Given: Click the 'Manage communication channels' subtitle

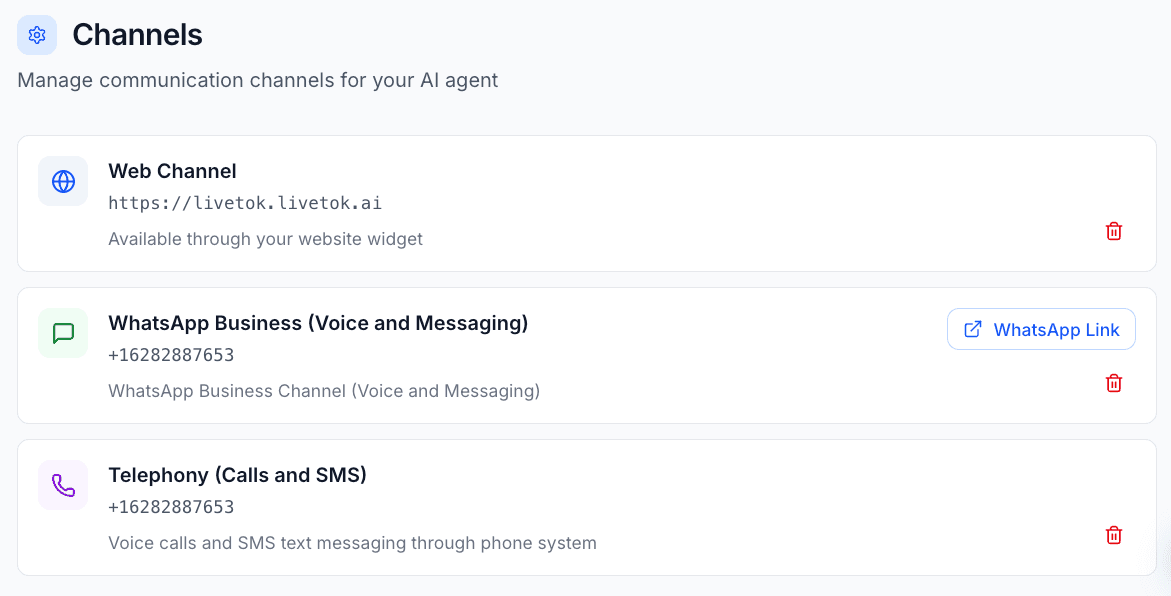Looking at the screenshot, I should pos(257,80).
